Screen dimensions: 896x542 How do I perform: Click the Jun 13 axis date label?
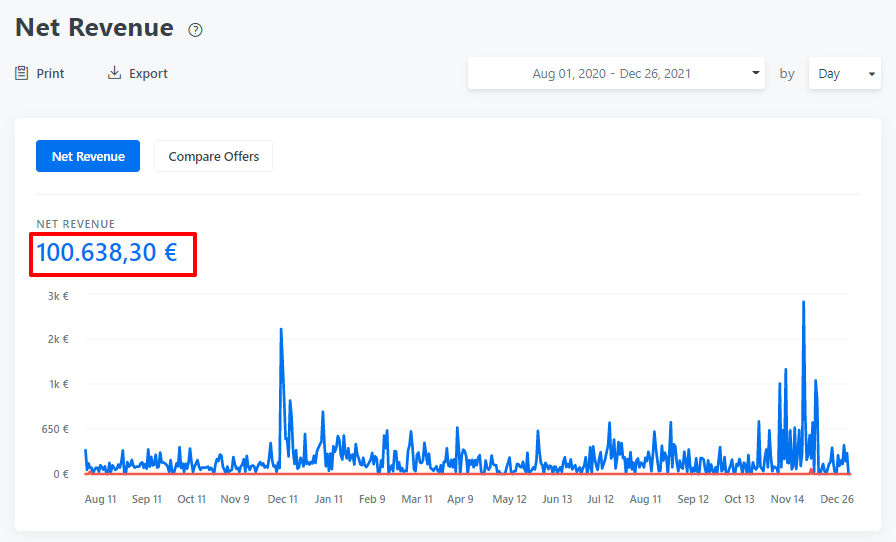pos(557,499)
